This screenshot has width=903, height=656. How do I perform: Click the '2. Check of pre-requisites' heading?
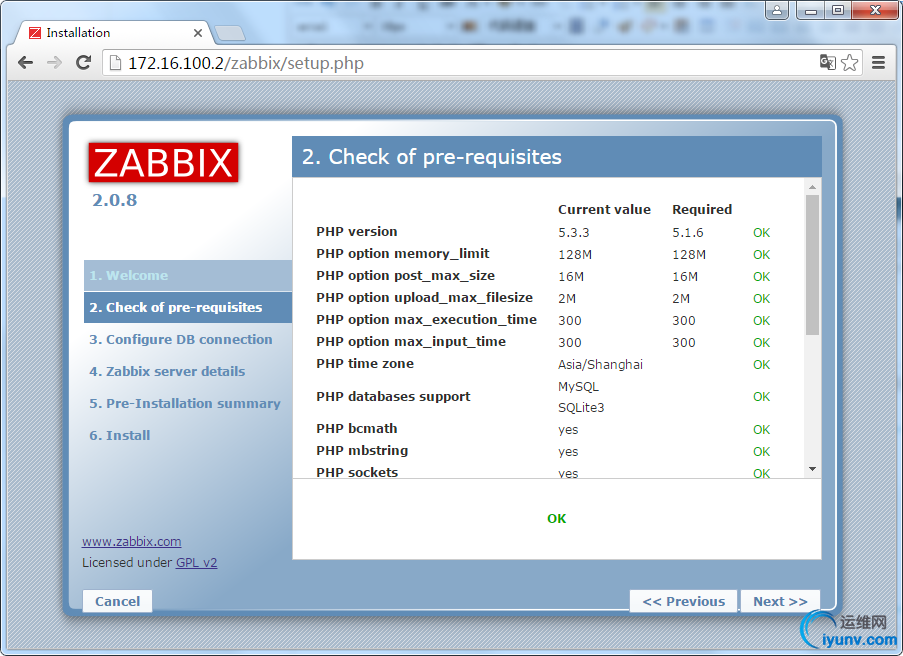point(432,157)
